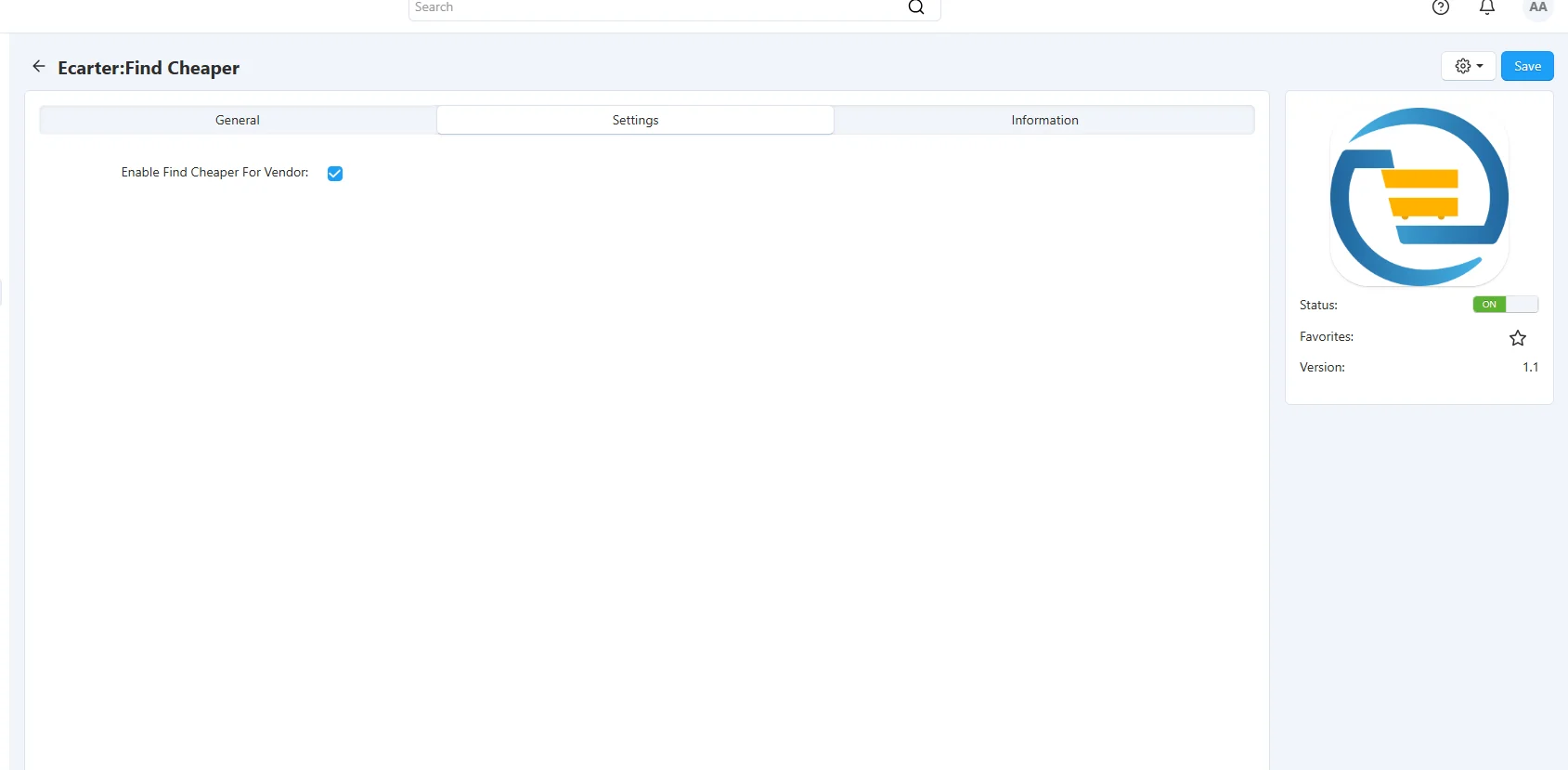Viewport: 1568px width, 770px height.
Task: Open the help question mark icon
Action: click(1441, 7)
